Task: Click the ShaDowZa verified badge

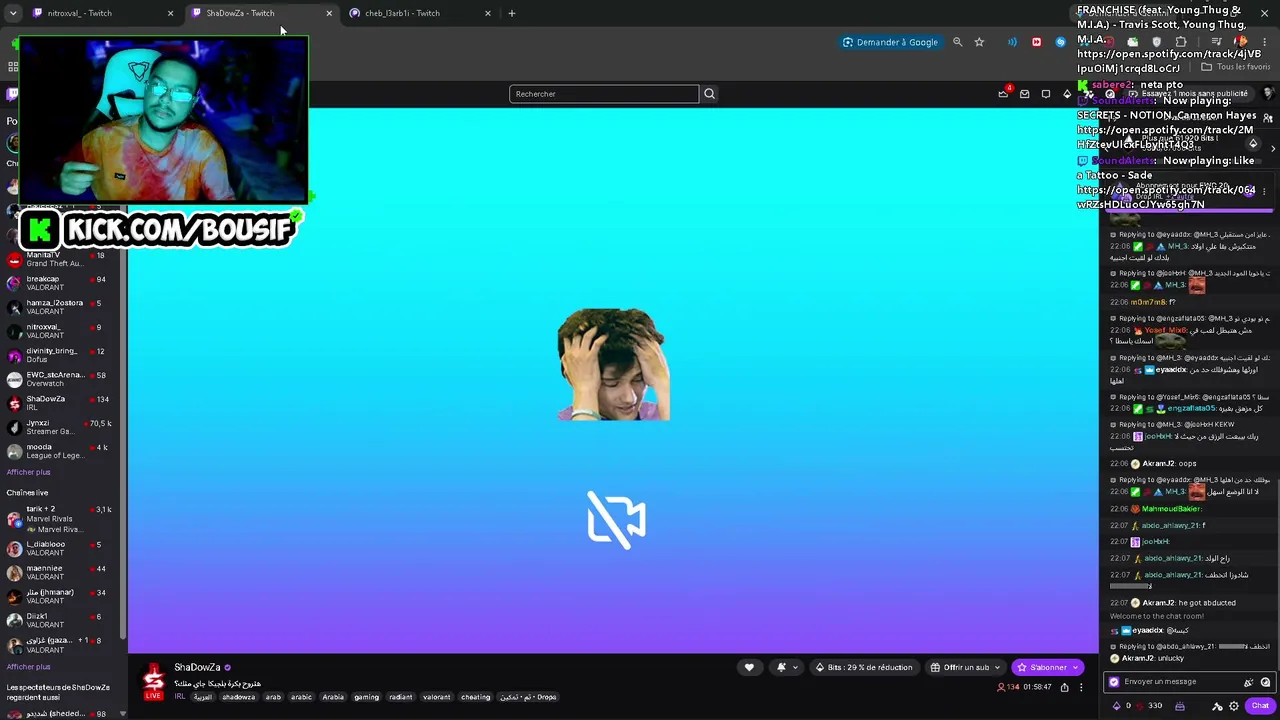Action: (228, 667)
